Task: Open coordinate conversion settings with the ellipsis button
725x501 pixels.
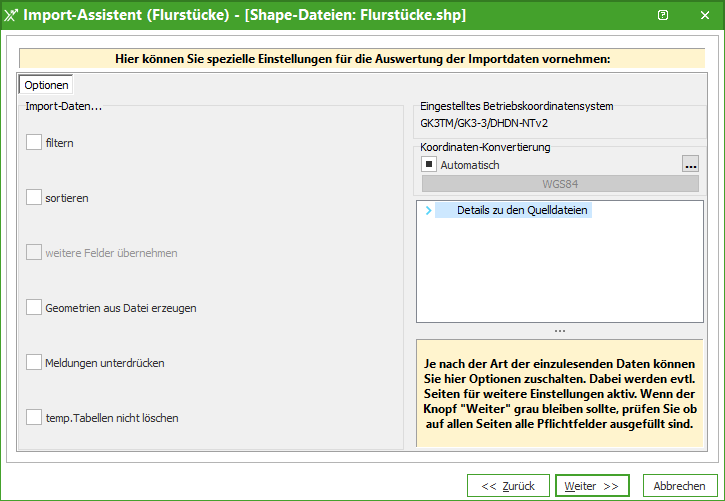Action: click(x=689, y=164)
